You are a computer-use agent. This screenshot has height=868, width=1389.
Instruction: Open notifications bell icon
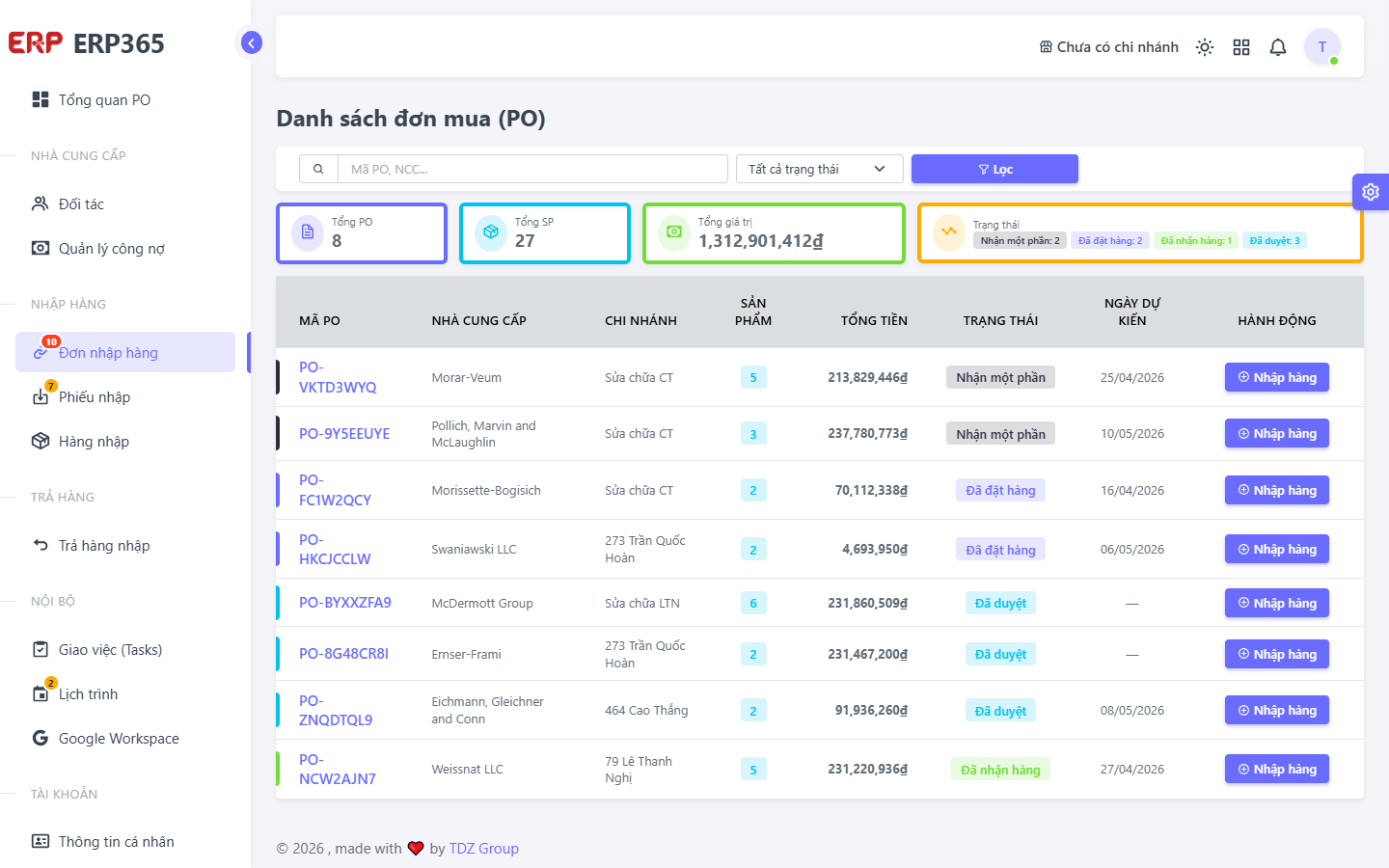pos(1278,47)
